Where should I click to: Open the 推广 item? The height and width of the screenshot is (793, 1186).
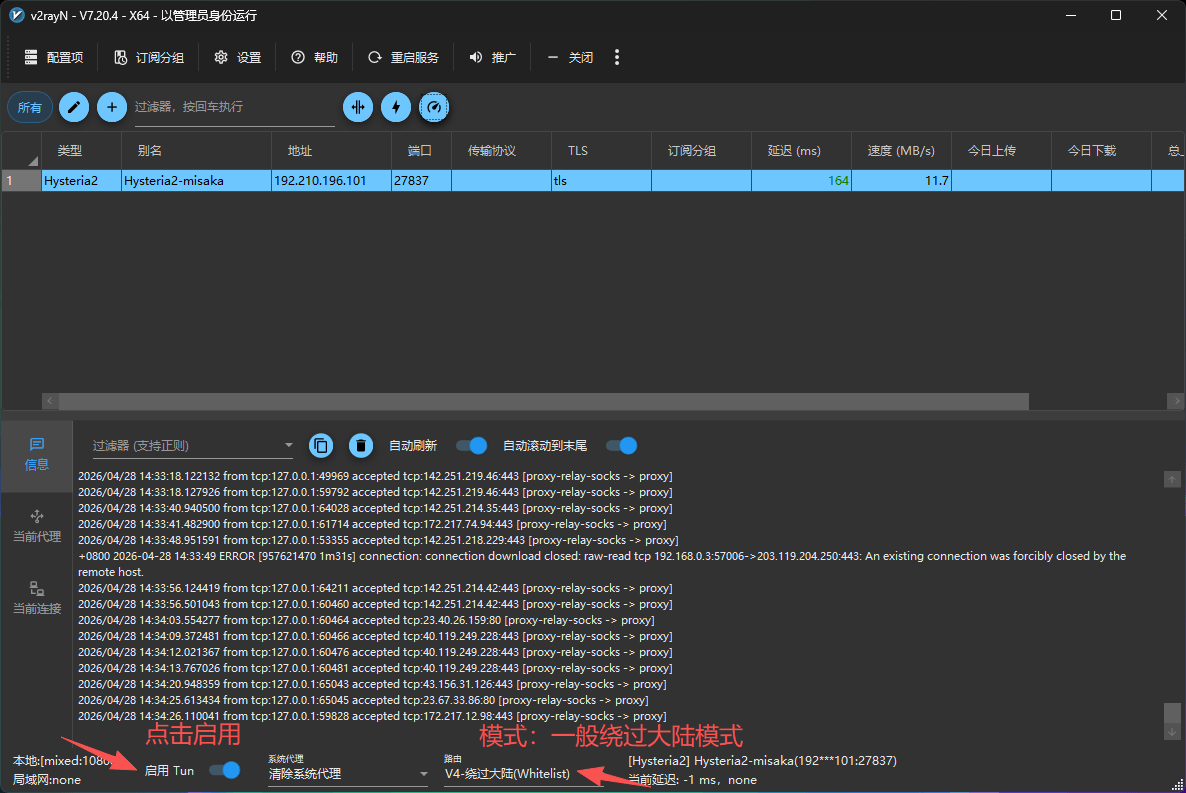pyautogui.click(x=492, y=58)
